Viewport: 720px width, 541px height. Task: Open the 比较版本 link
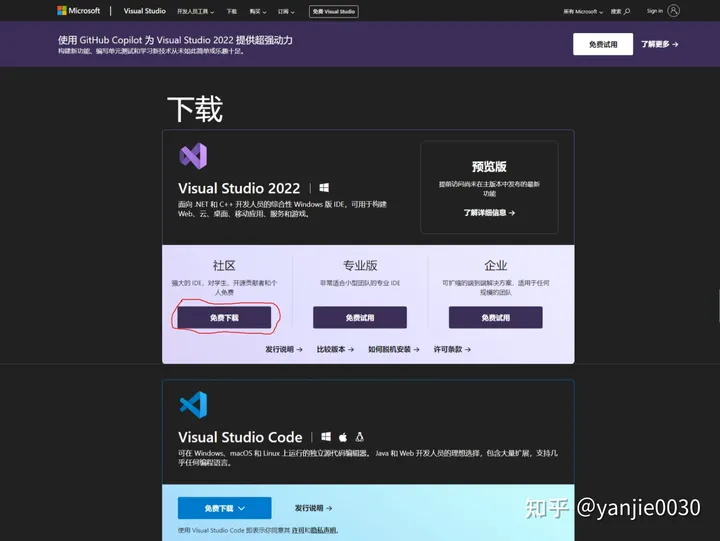335,349
